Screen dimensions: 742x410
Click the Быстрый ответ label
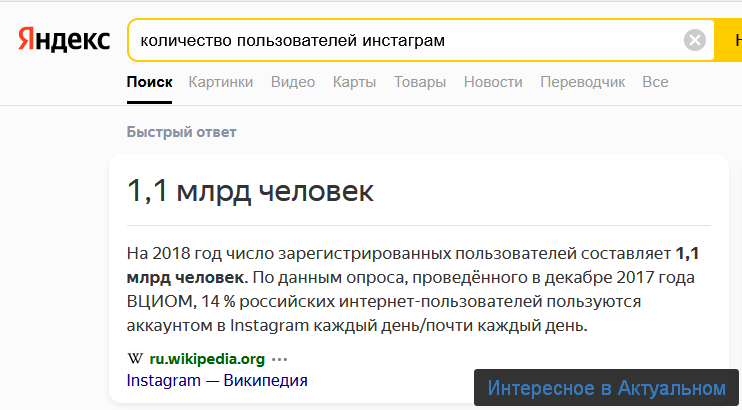[181, 132]
